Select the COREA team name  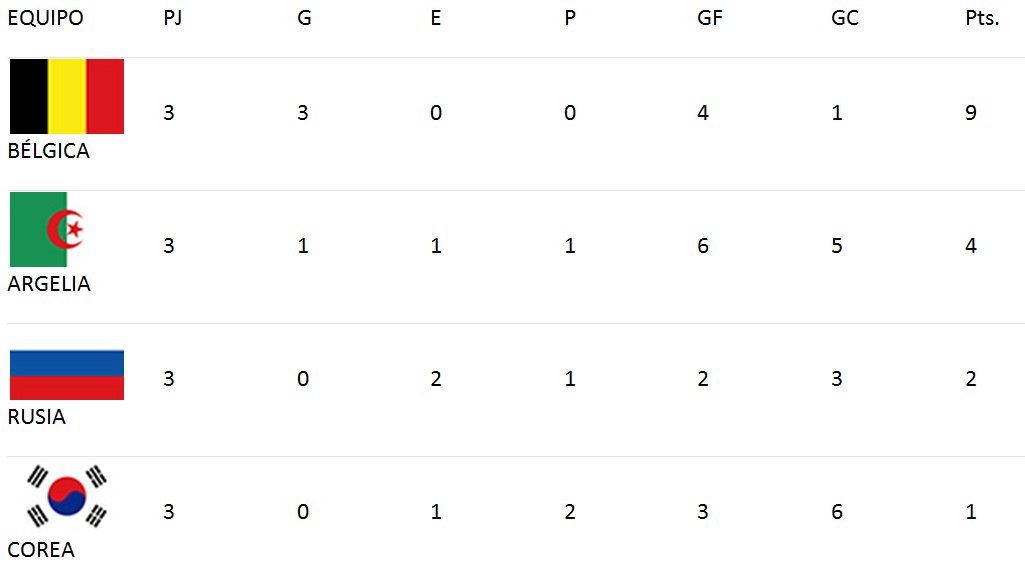tap(41, 550)
